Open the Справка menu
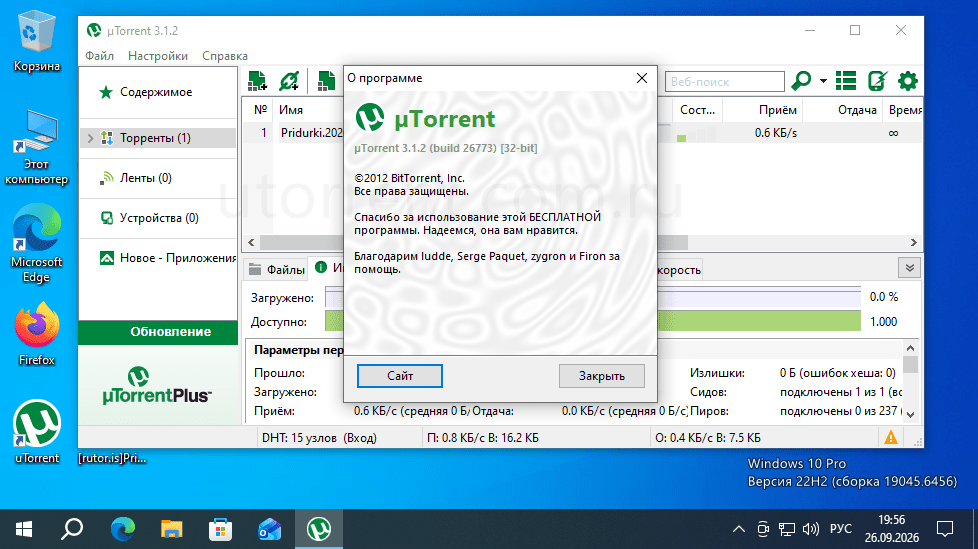The width and height of the screenshot is (978, 549). (225, 56)
